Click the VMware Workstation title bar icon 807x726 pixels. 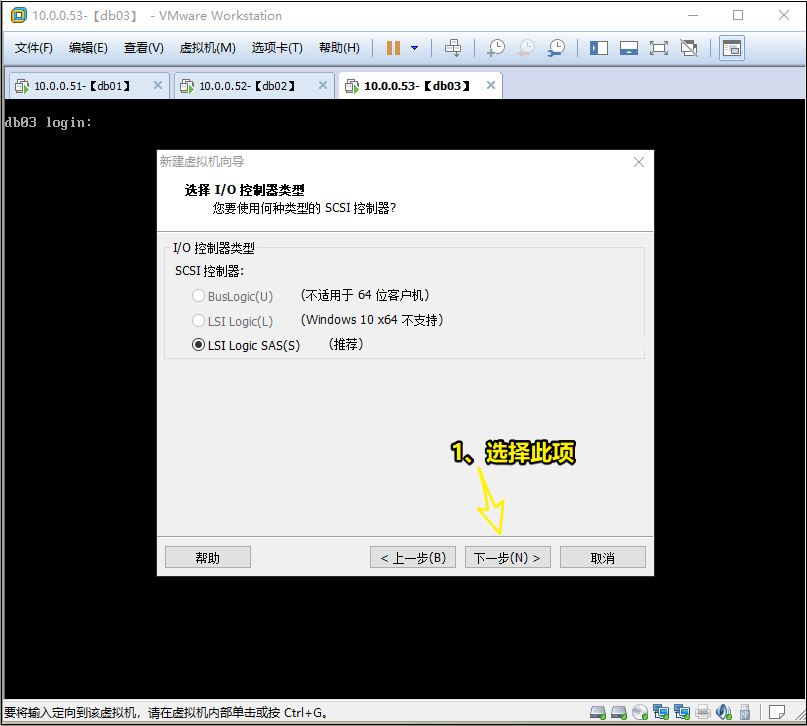tap(19, 15)
